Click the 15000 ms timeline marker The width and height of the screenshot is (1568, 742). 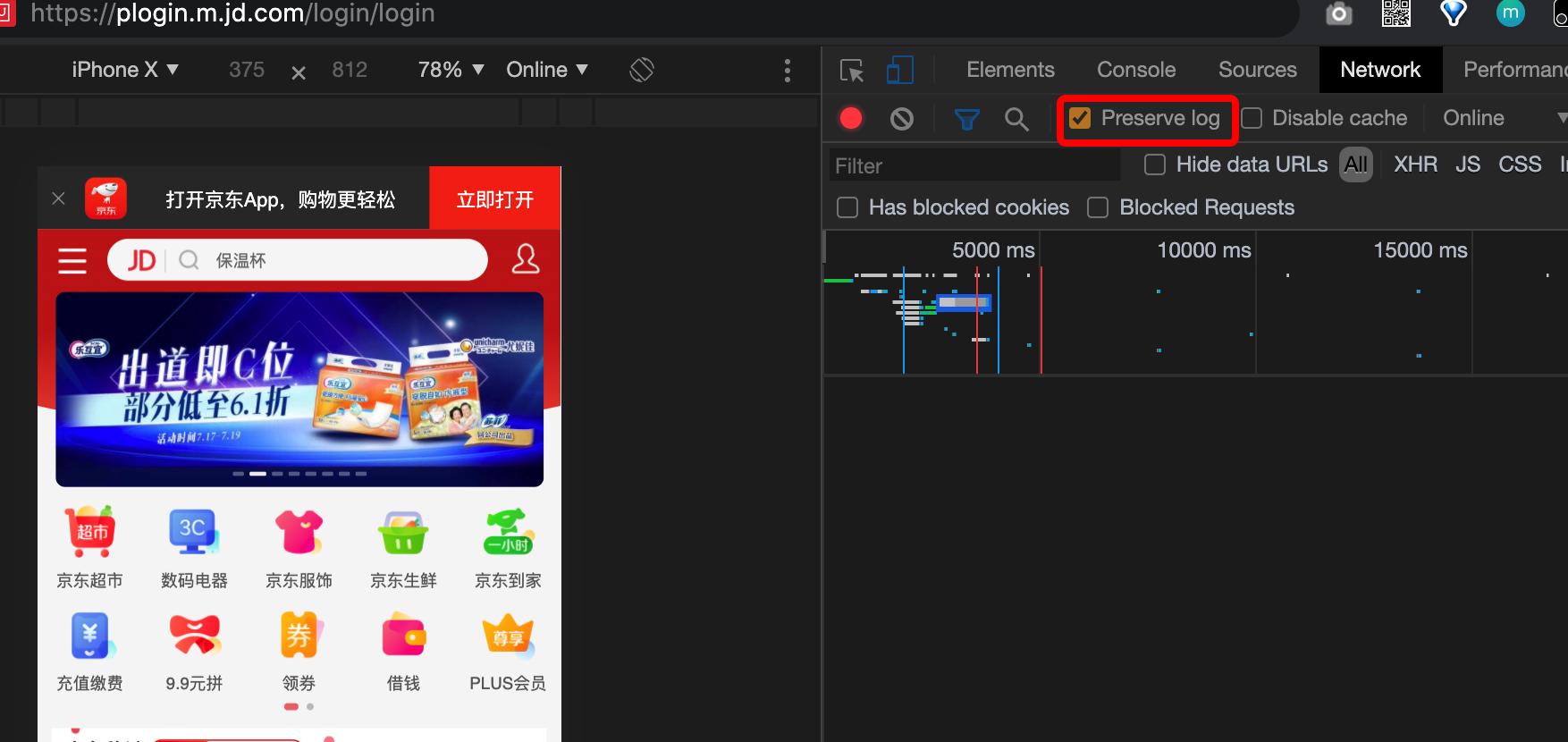point(1420,250)
